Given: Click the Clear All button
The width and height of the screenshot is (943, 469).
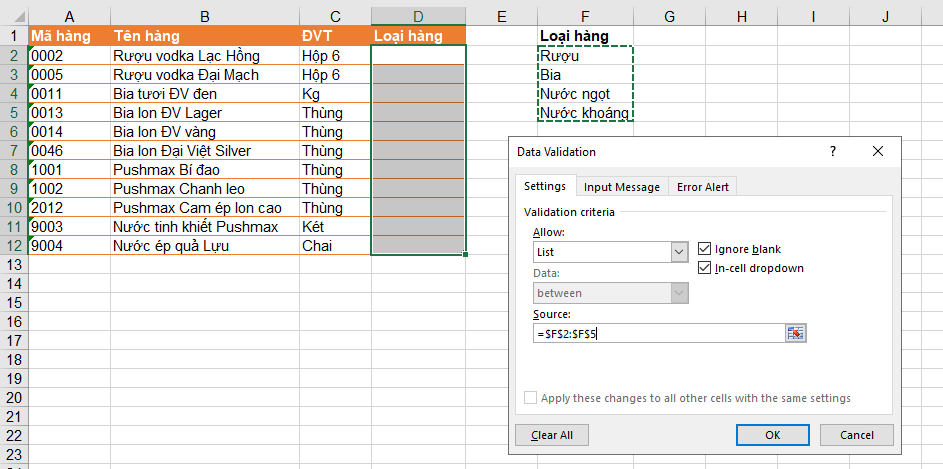Looking at the screenshot, I should tap(552, 435).
